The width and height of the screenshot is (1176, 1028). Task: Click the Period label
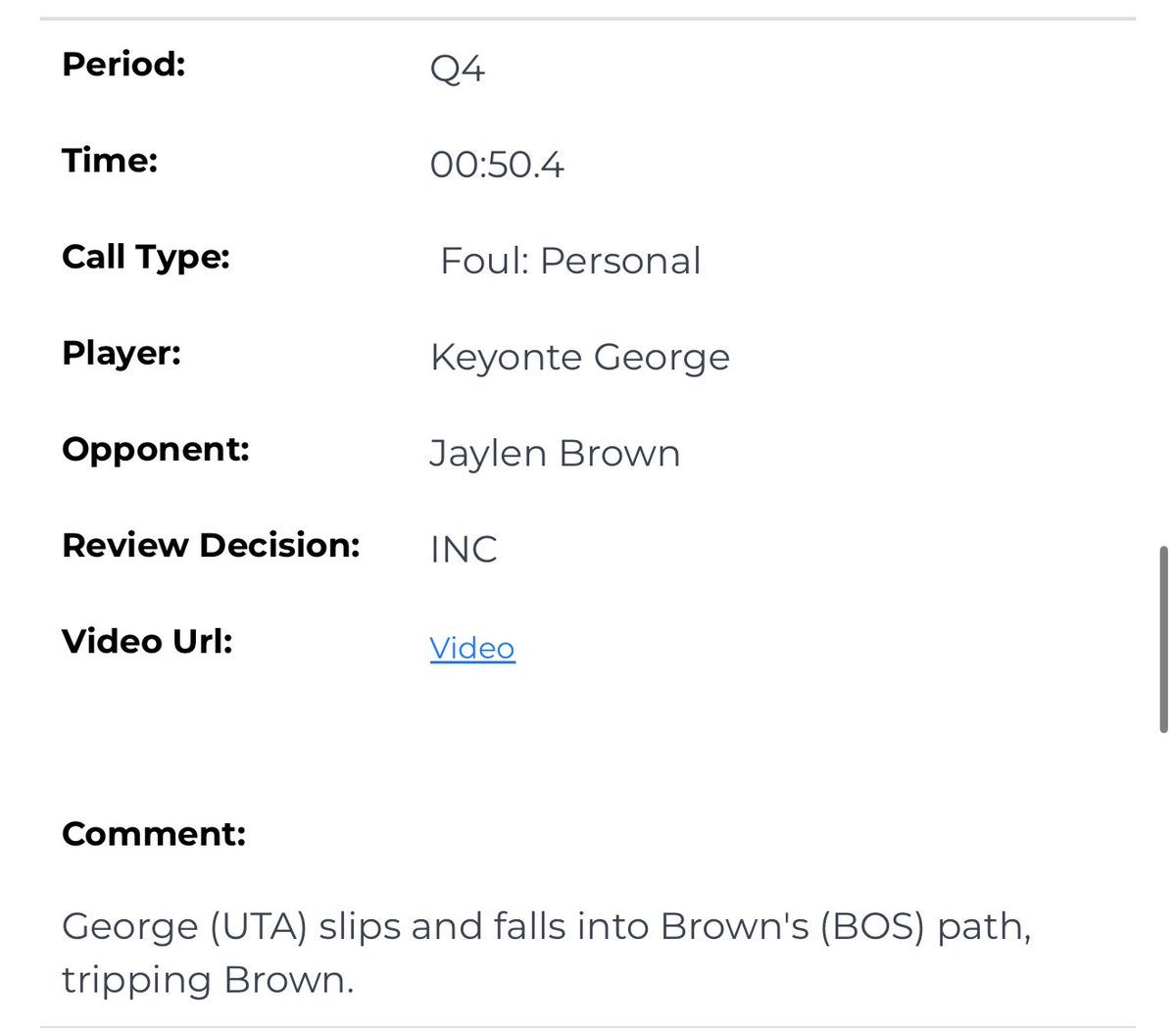point(123,65)
